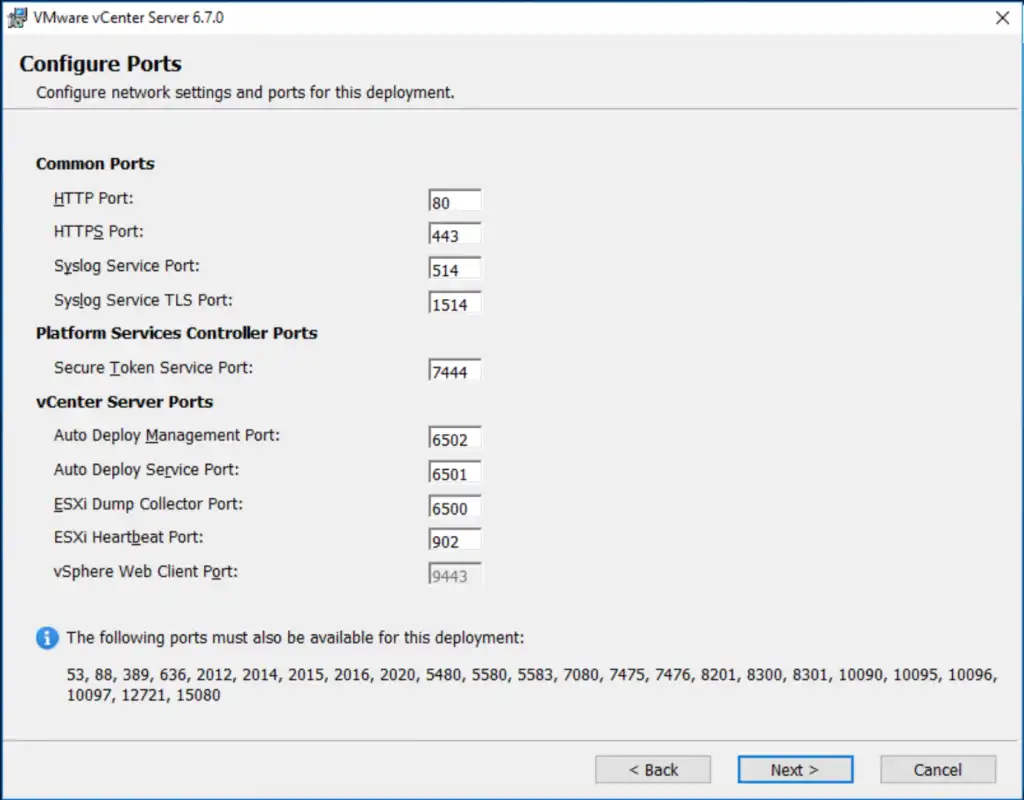Viewport: 1024px width, 800px height.
Task: Click the vSphere Web Client Port label
Action: click(146, 571)
